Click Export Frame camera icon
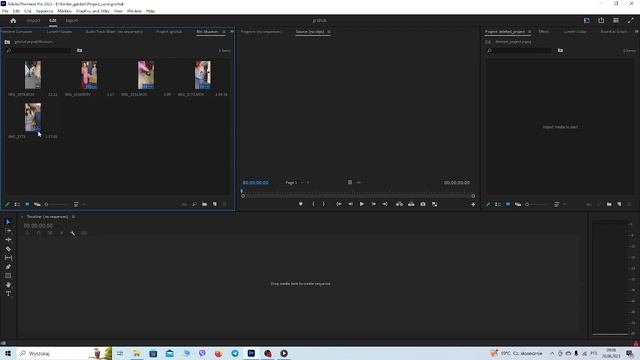640x360 pixels. [x=423, y=204]
